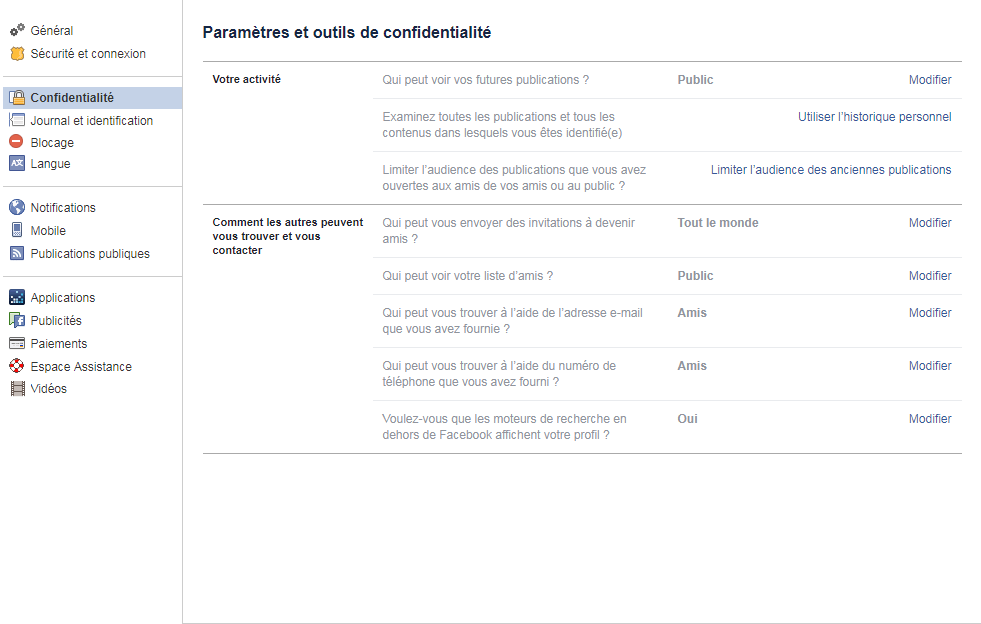
Task: Click the lifebuoy icon for Espace Assistance
Action: pos(17,367)
